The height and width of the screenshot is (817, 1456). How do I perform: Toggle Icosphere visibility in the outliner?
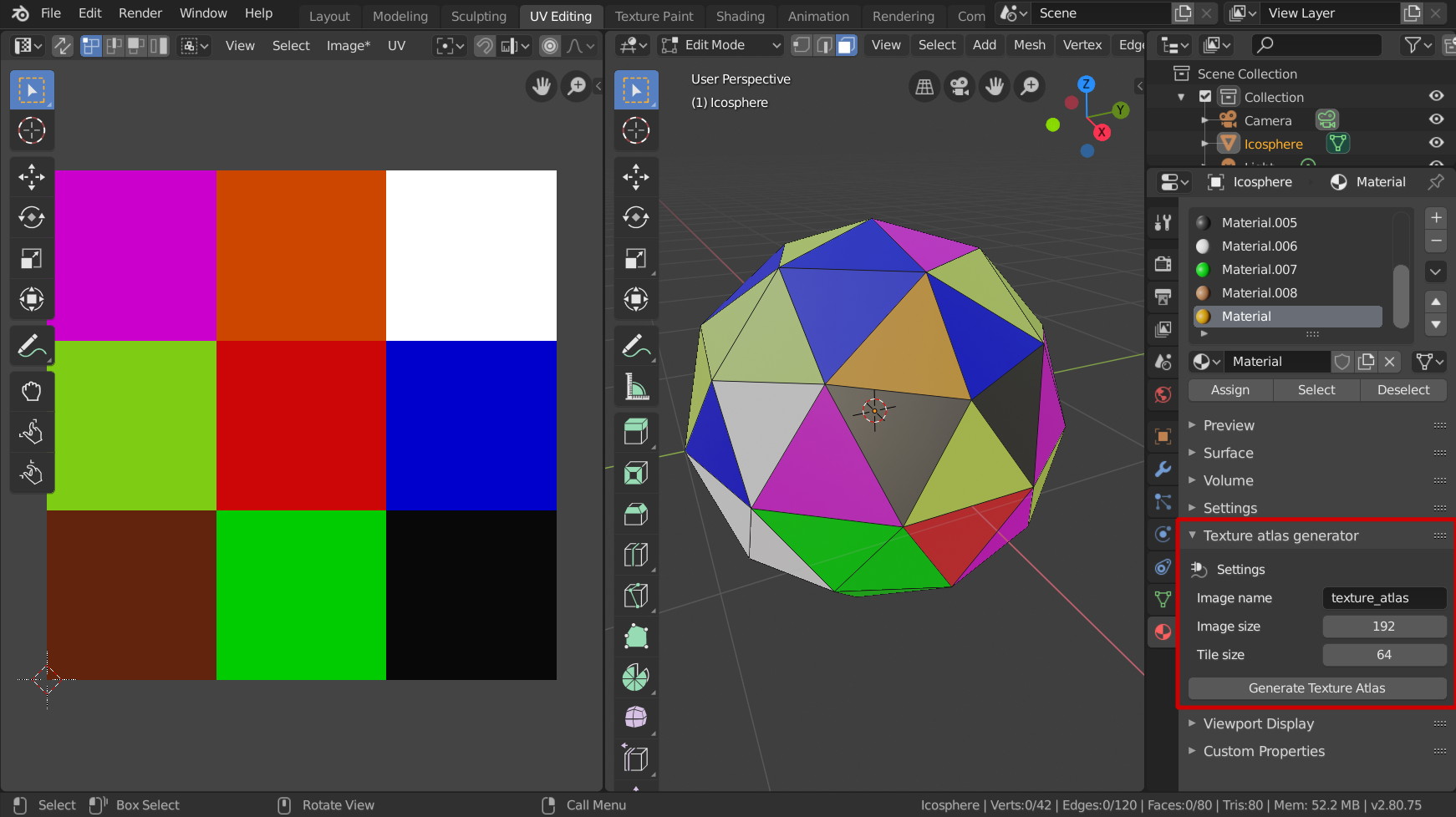1436,142
